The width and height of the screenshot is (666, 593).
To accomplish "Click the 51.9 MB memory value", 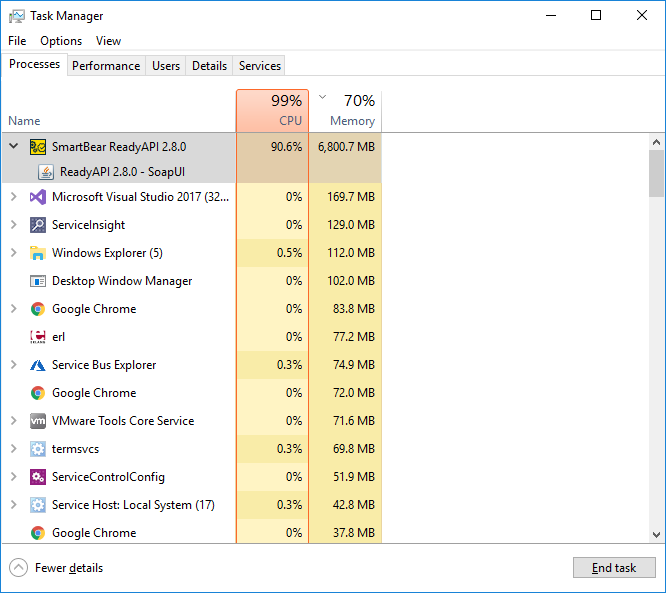I will tap(354, 477).
